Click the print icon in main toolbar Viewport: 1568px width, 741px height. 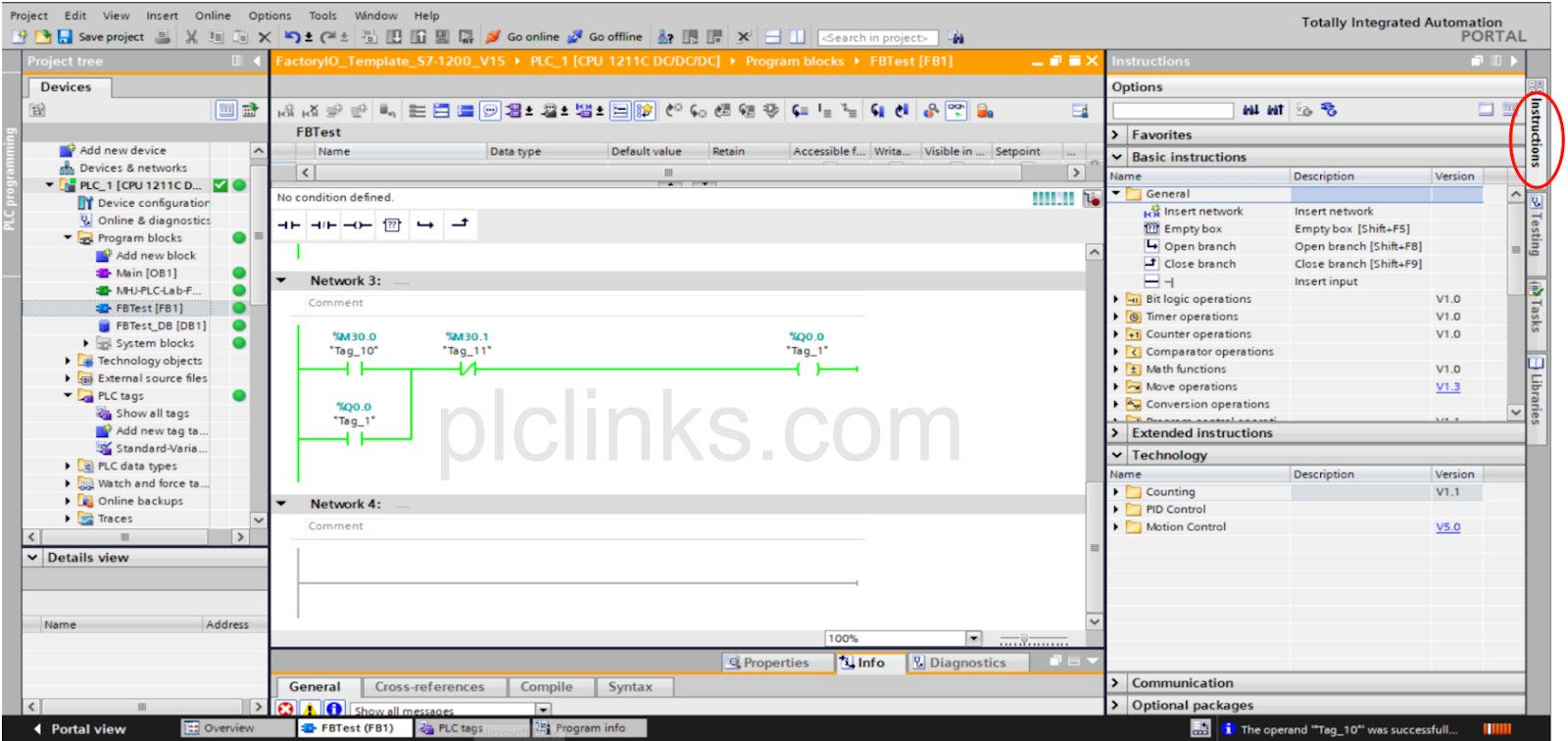163,37
